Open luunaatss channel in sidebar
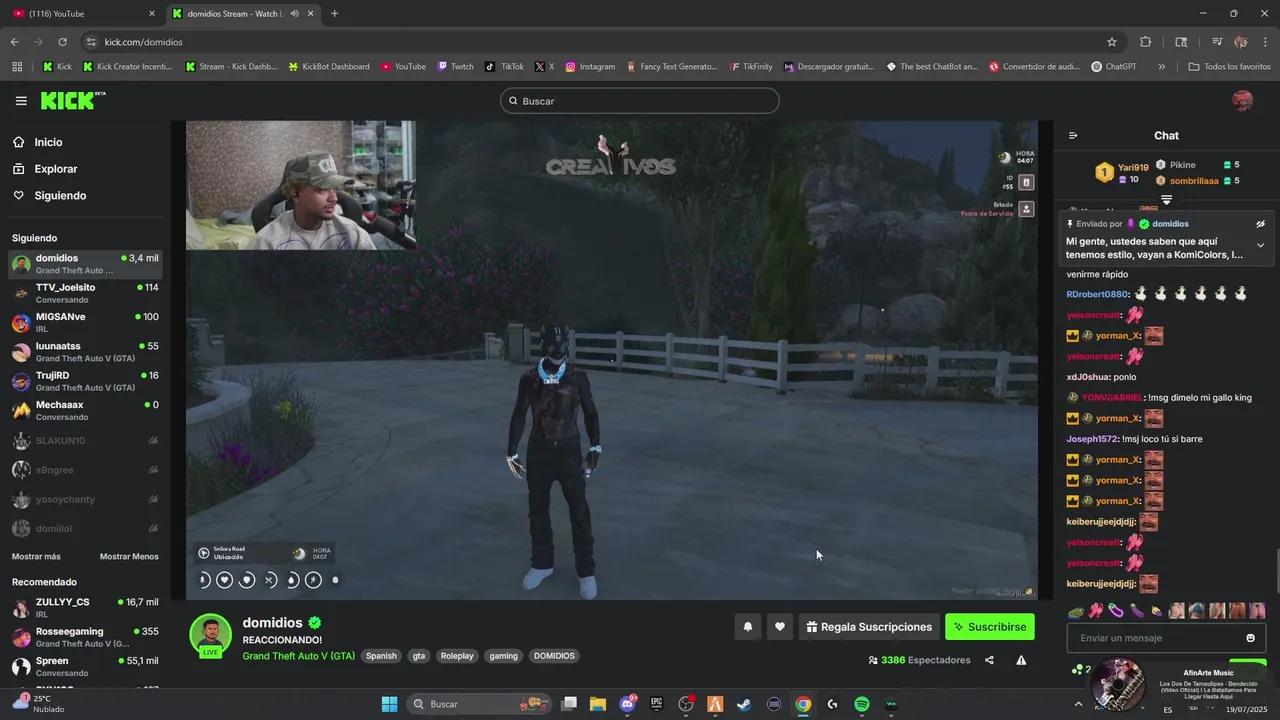The height and width of the screenshot is (720, 1280). point(84,352)
